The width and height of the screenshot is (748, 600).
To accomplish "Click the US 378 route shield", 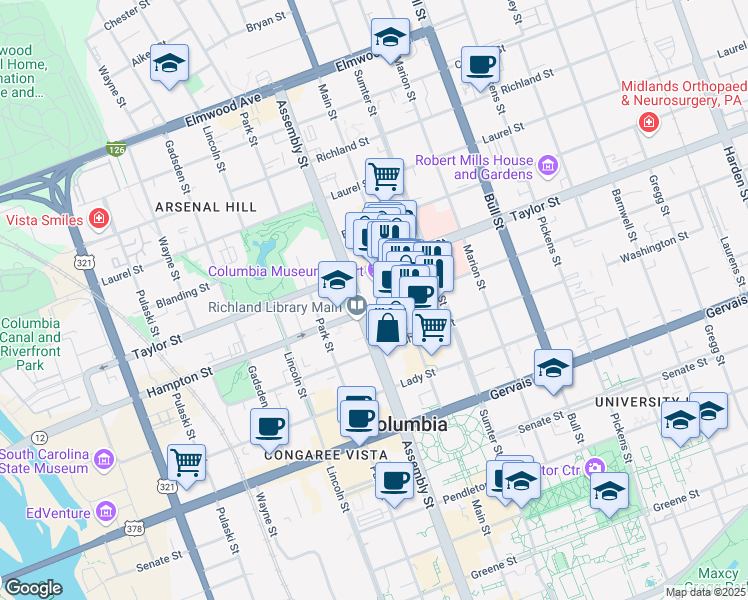I will click(x=134, y=528).
